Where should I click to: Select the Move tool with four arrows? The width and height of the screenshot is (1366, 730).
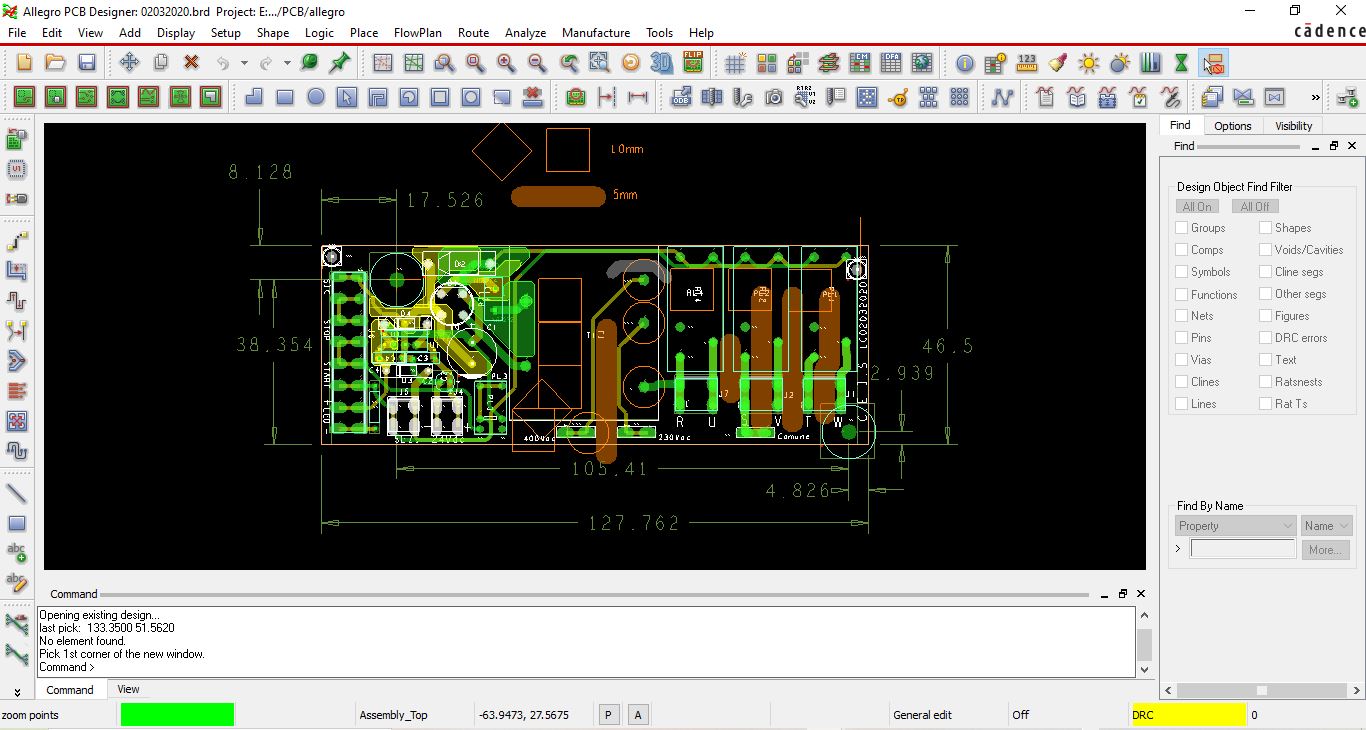point(129,63)
